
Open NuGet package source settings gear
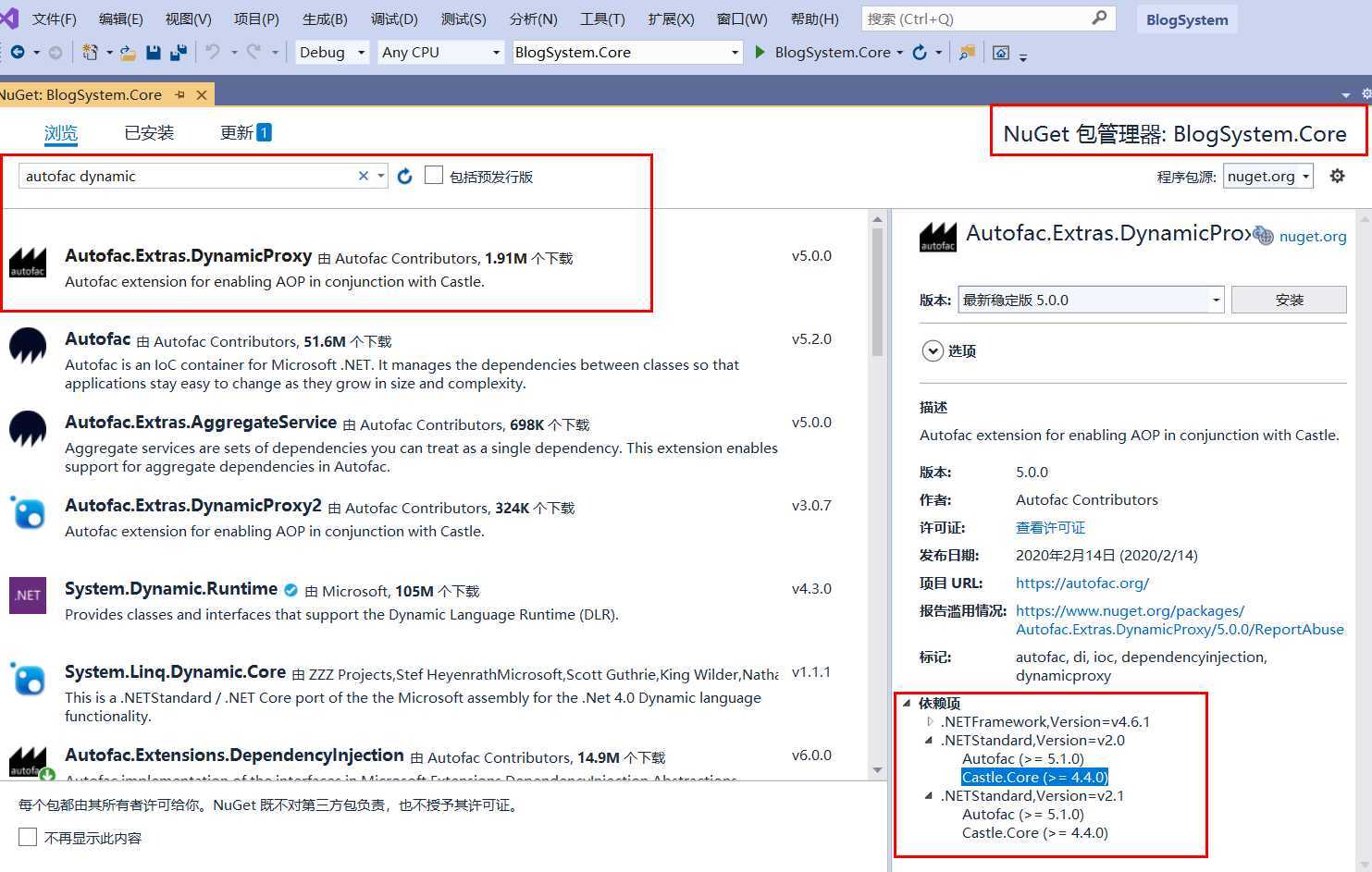(1337, 176)
